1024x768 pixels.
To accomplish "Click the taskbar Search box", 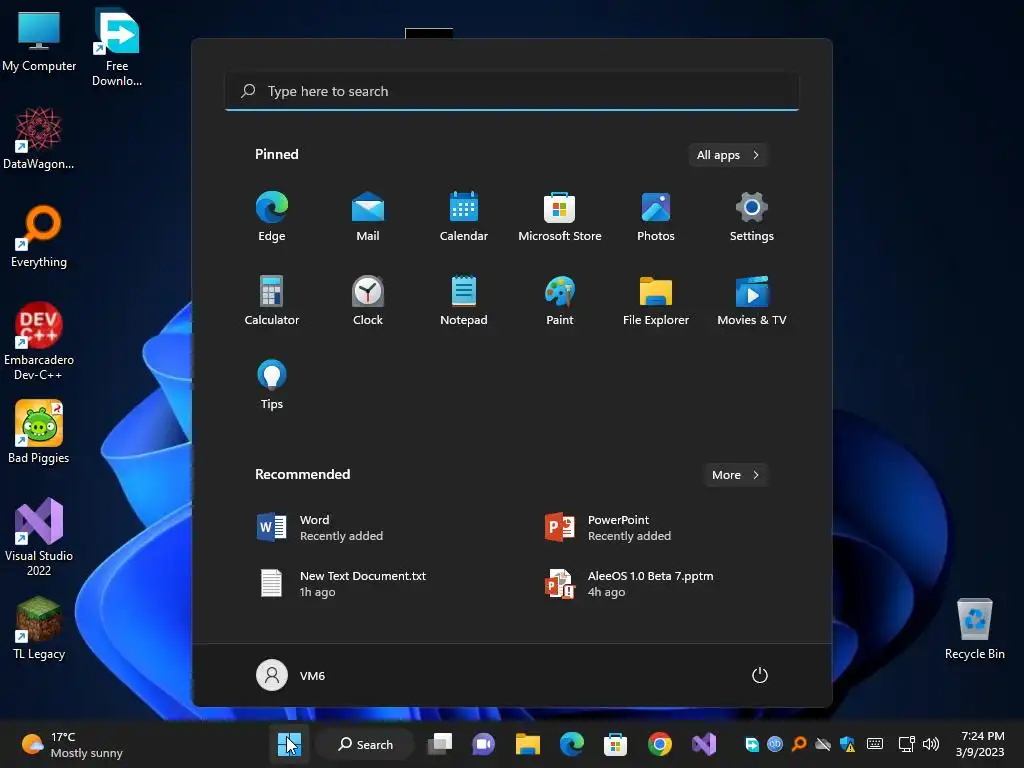I will [x=365, y=744].
